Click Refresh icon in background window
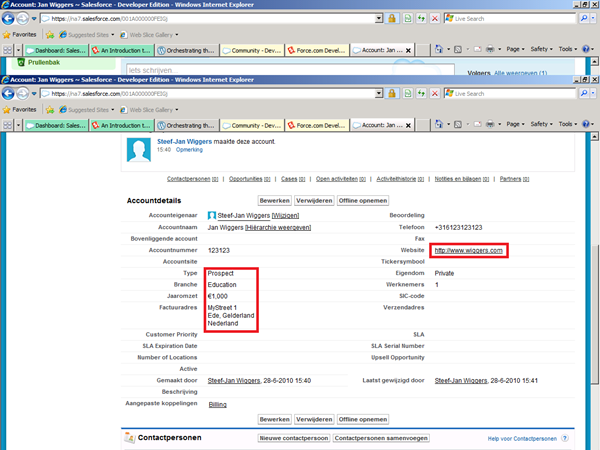Viewport: 600px width, 450px height. [421, 19]
